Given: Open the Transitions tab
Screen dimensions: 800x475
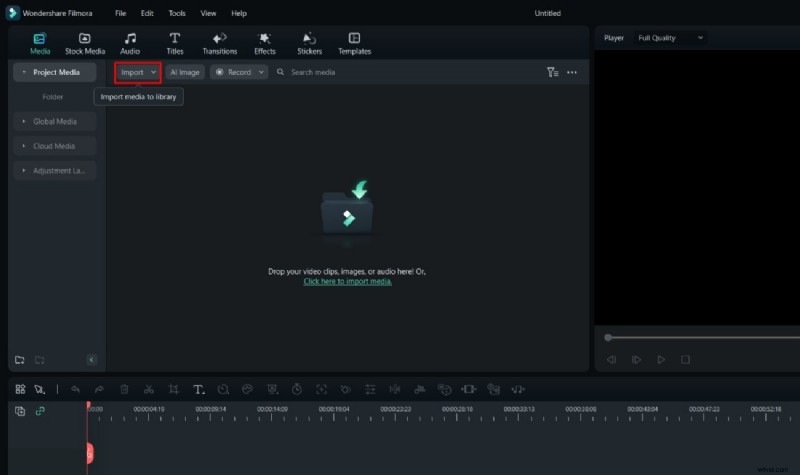Looking at the screenshot, I should 219,44.
